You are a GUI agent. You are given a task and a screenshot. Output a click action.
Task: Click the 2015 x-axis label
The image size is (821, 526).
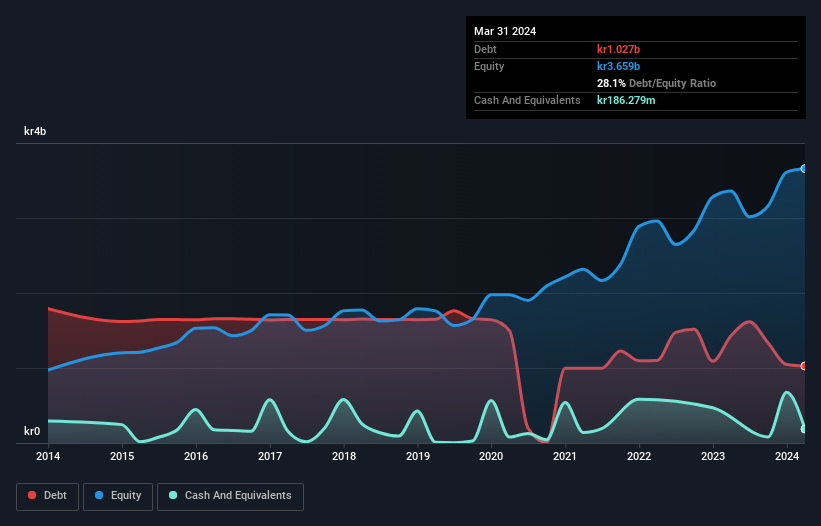click(x=122, y=456)
